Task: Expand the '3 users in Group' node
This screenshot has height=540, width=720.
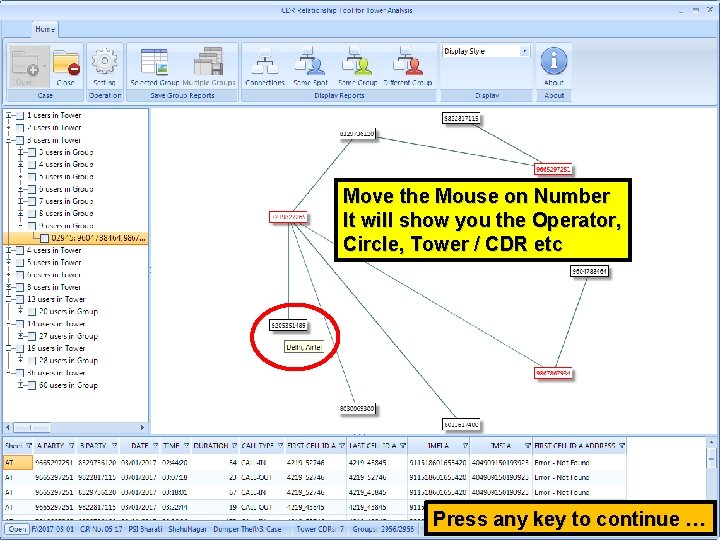Action: pos(20,152)
